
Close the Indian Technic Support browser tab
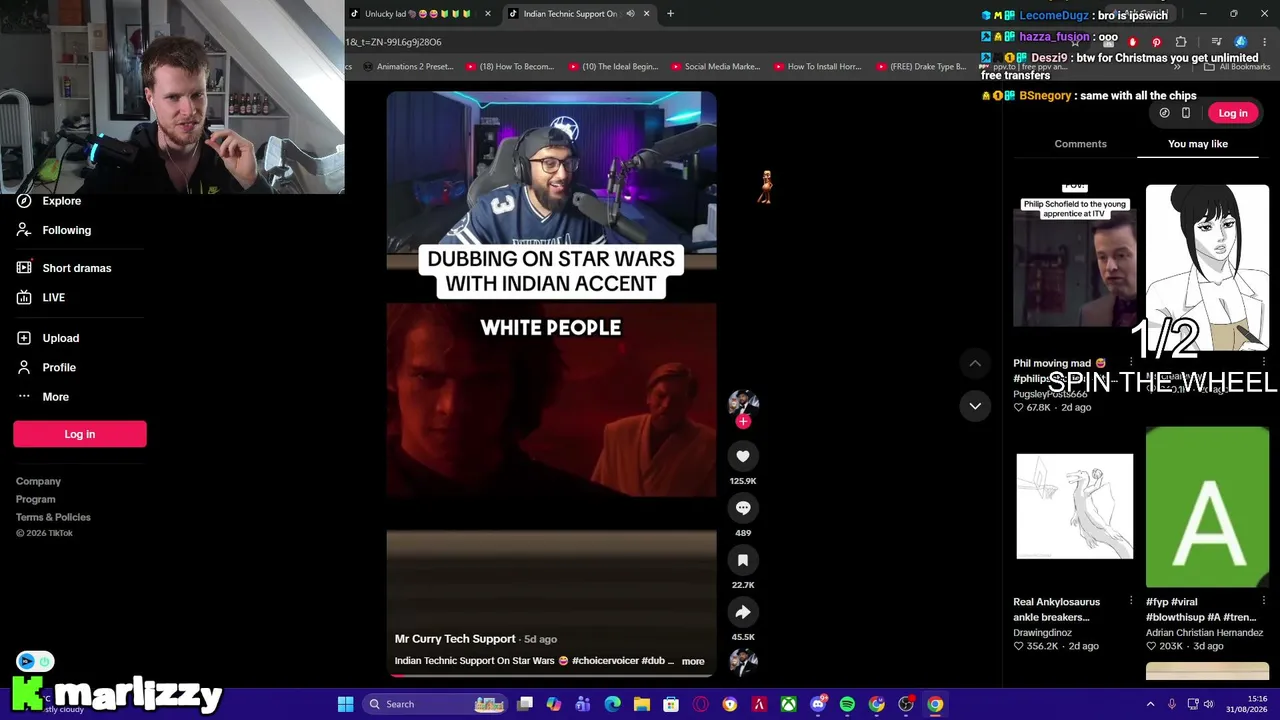(646, 14)
